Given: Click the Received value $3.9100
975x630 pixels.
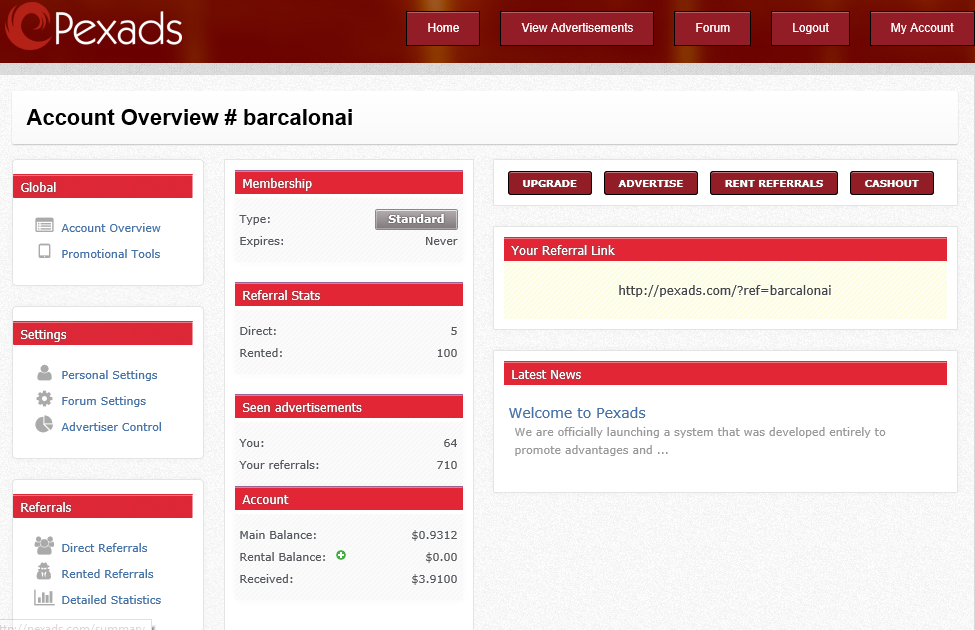Looking at the screenshot, I should coord(434,579).
